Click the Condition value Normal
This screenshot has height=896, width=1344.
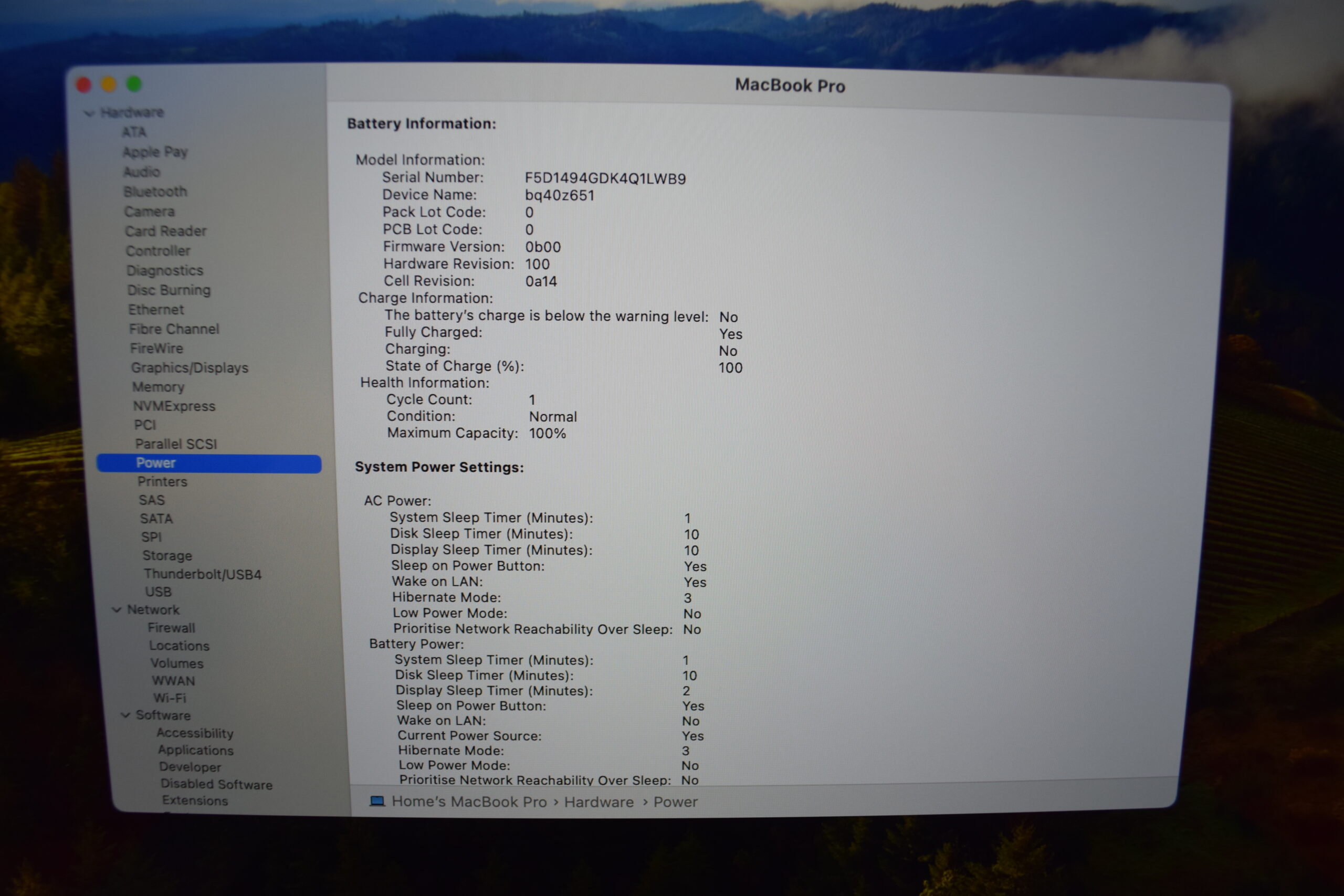coord(553,417)
